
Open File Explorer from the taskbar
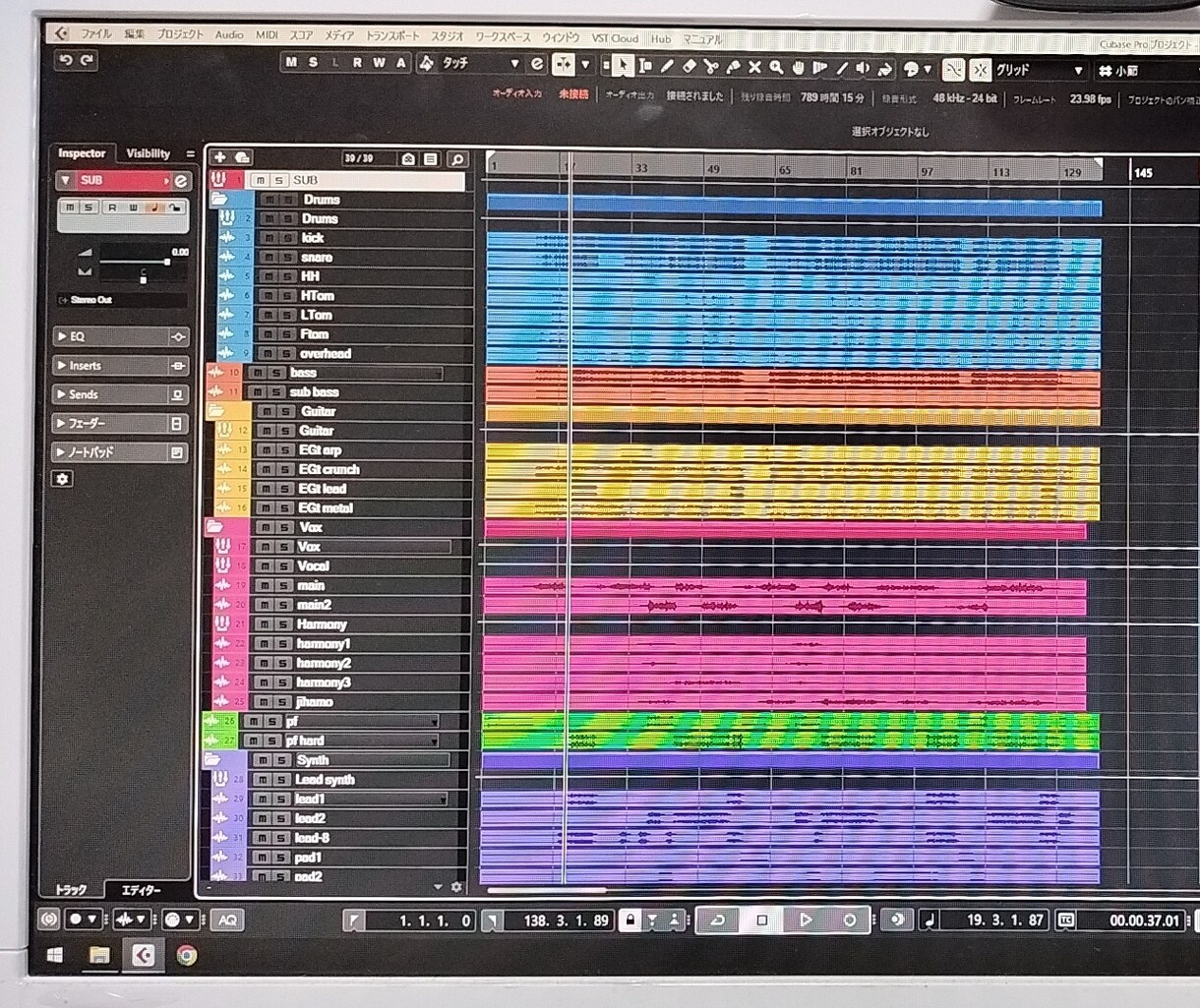(99, 955)
